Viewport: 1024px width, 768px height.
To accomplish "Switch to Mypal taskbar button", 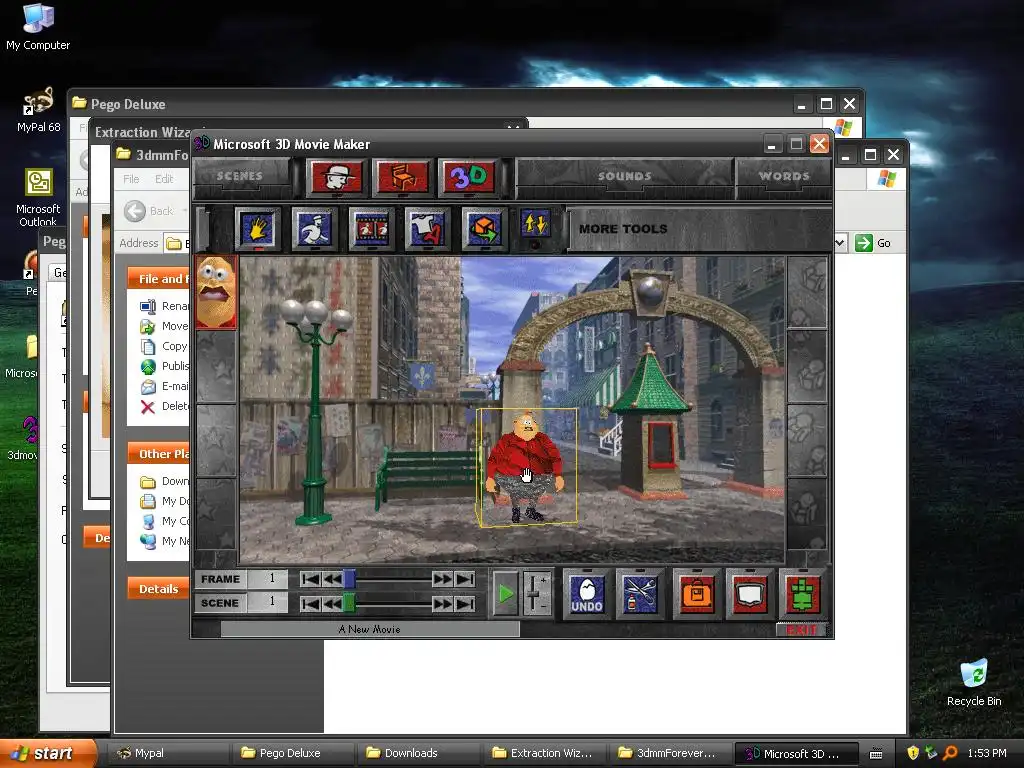I will pyautogui.click(x=167, y=753).
